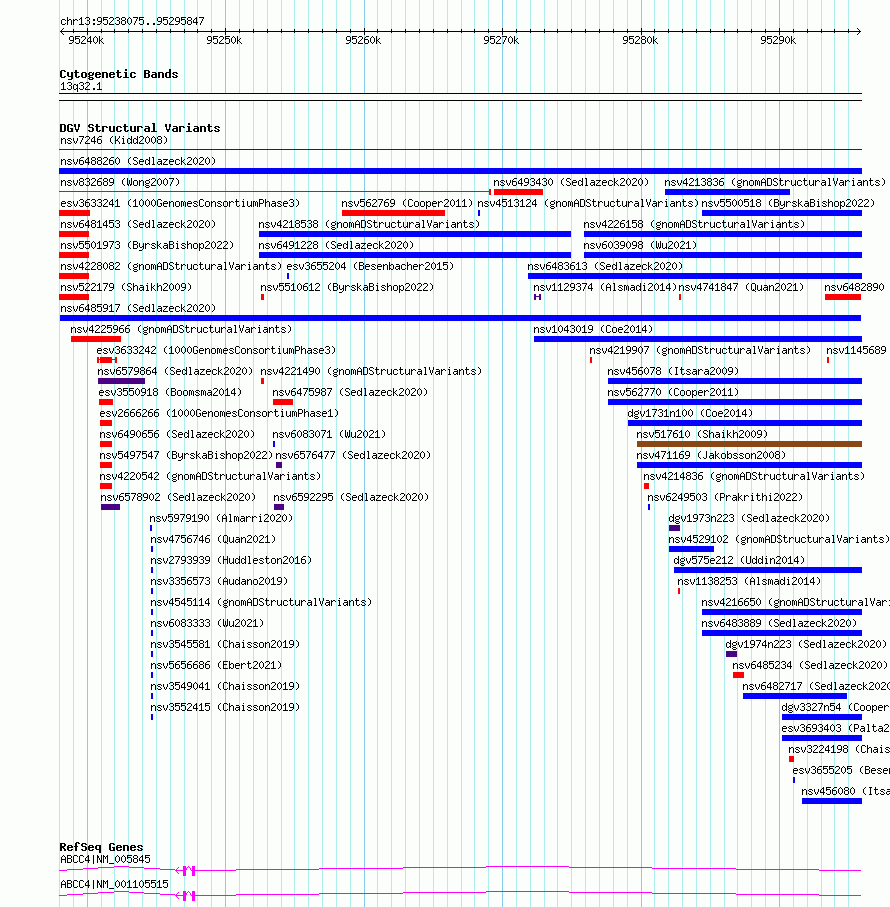Open nsv3552415 (Chaisson2019) variant
The height and width of the screenshot is (907, 890).
(x=225, y=707)
